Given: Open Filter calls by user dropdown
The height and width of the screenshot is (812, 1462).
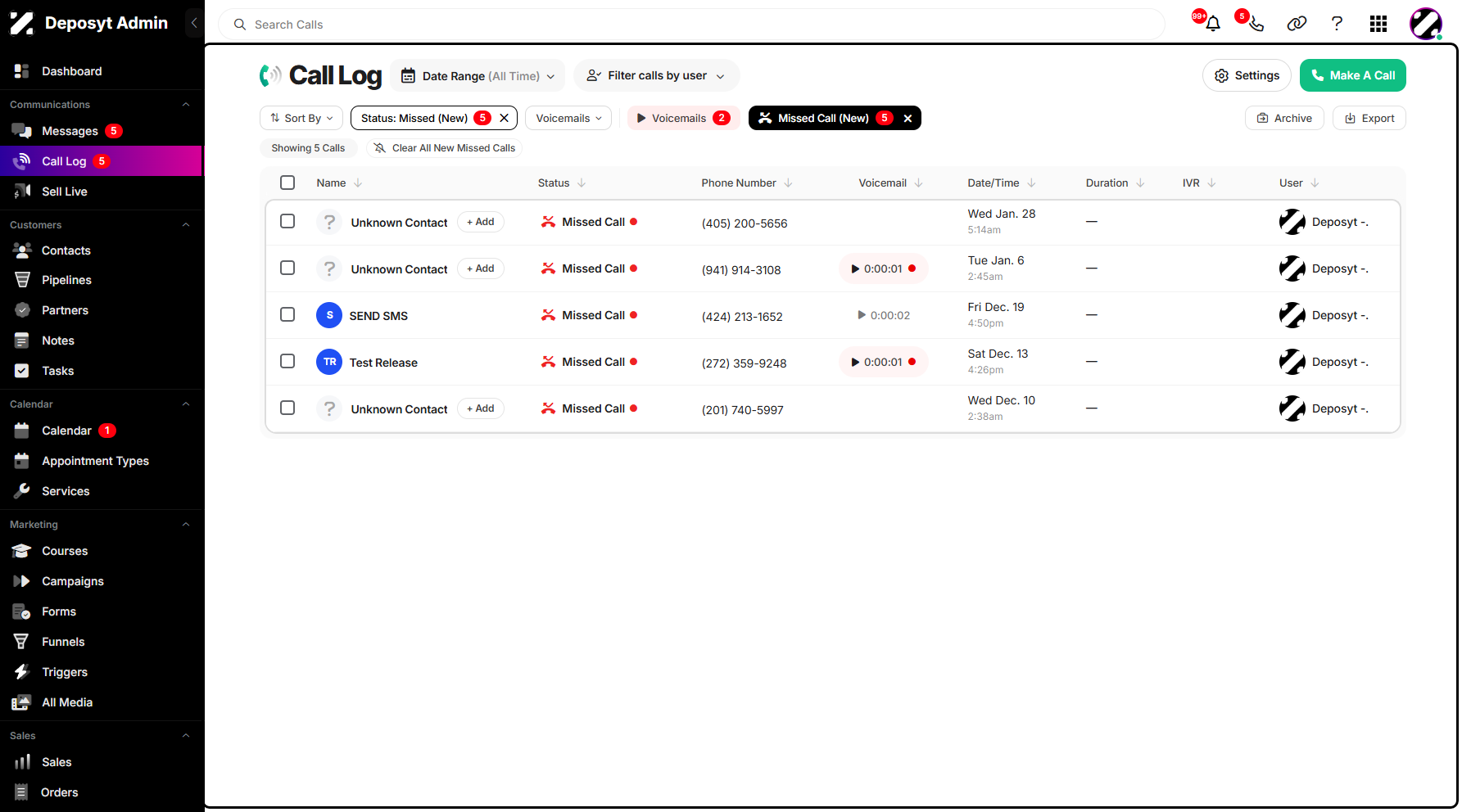Looking at the screenshot, I should point(656,75).
